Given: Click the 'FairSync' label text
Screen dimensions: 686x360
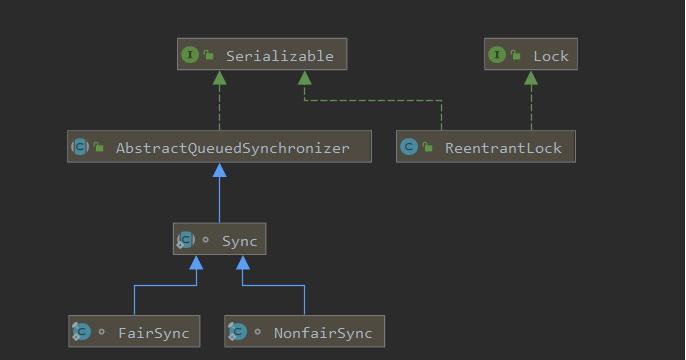Looking at the screenshot, I should coord(154,333).
